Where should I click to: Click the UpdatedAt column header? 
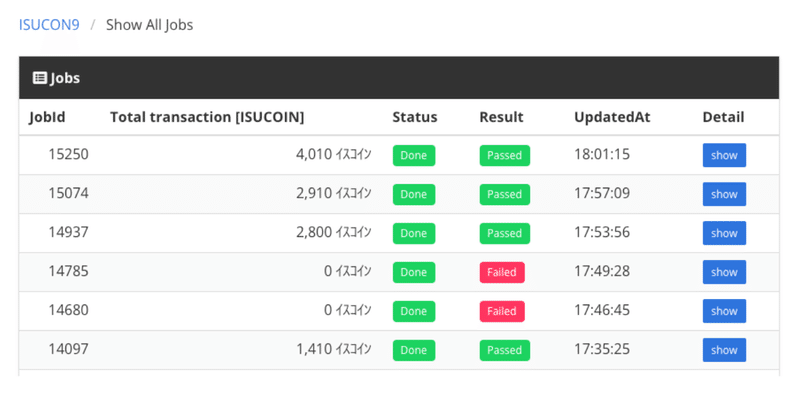coord(612,117)
